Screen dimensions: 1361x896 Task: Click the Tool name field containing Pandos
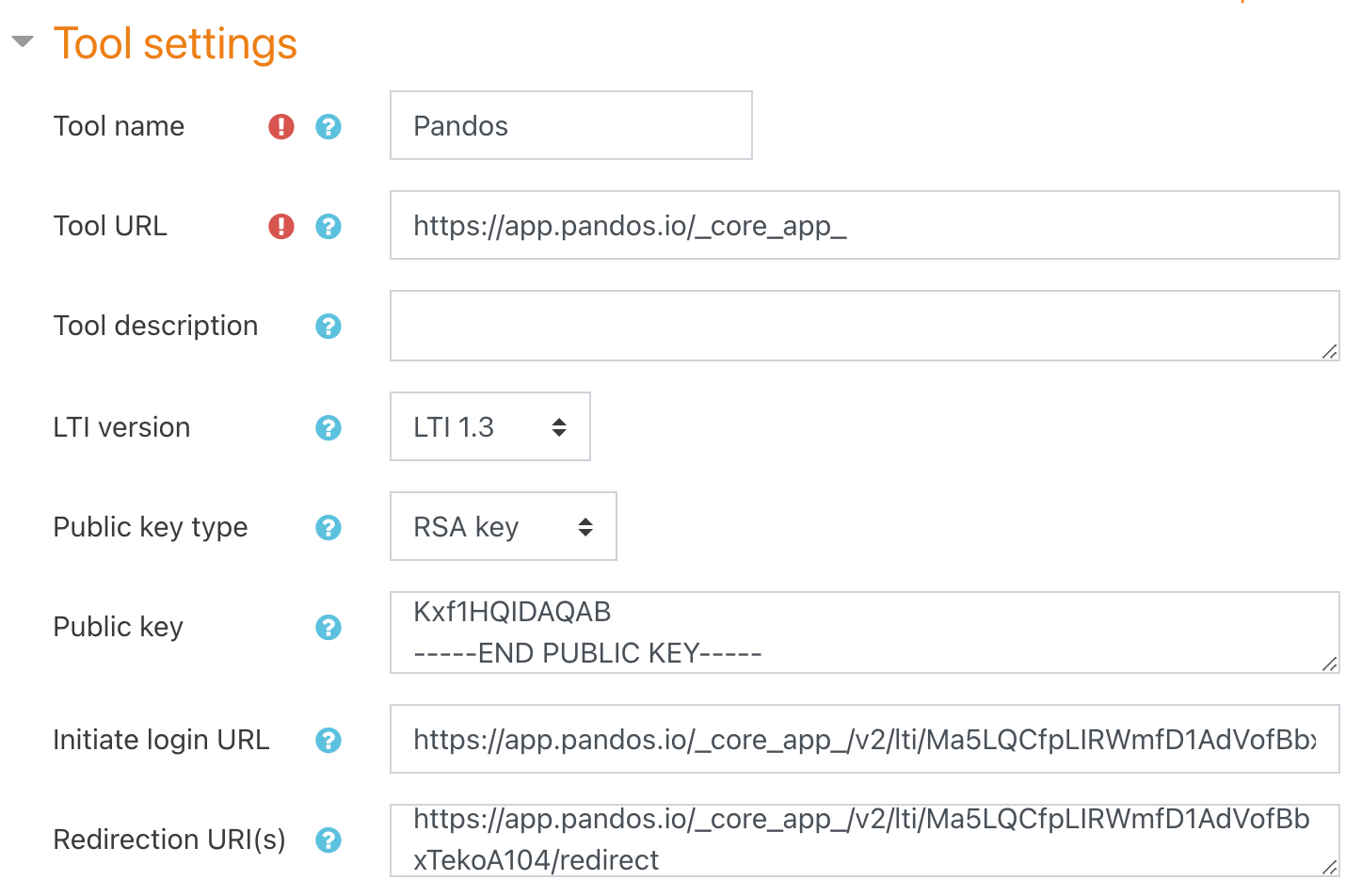click(571, 125)
